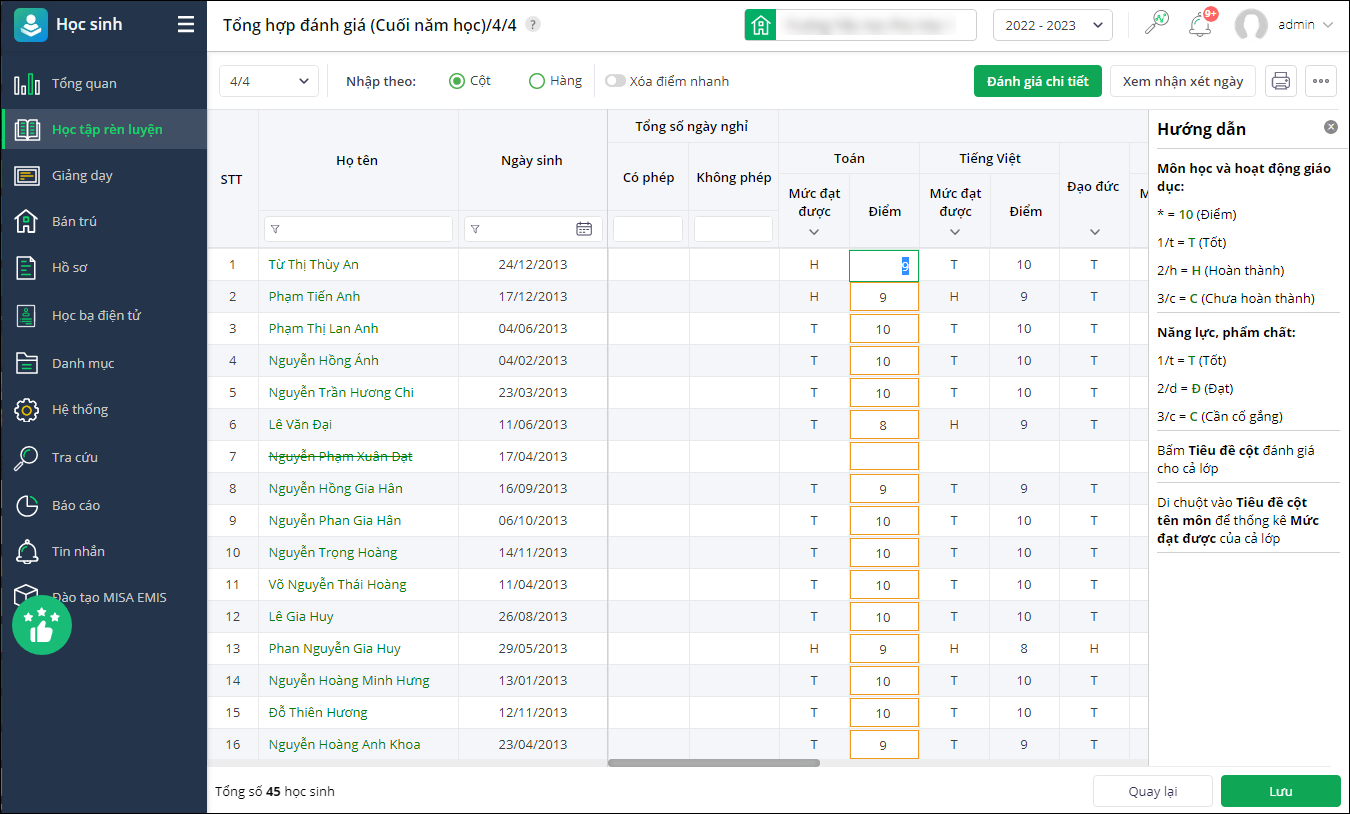
Task: Click the Đánh giá chi tiết button
Action: [x=1037, y=81]
